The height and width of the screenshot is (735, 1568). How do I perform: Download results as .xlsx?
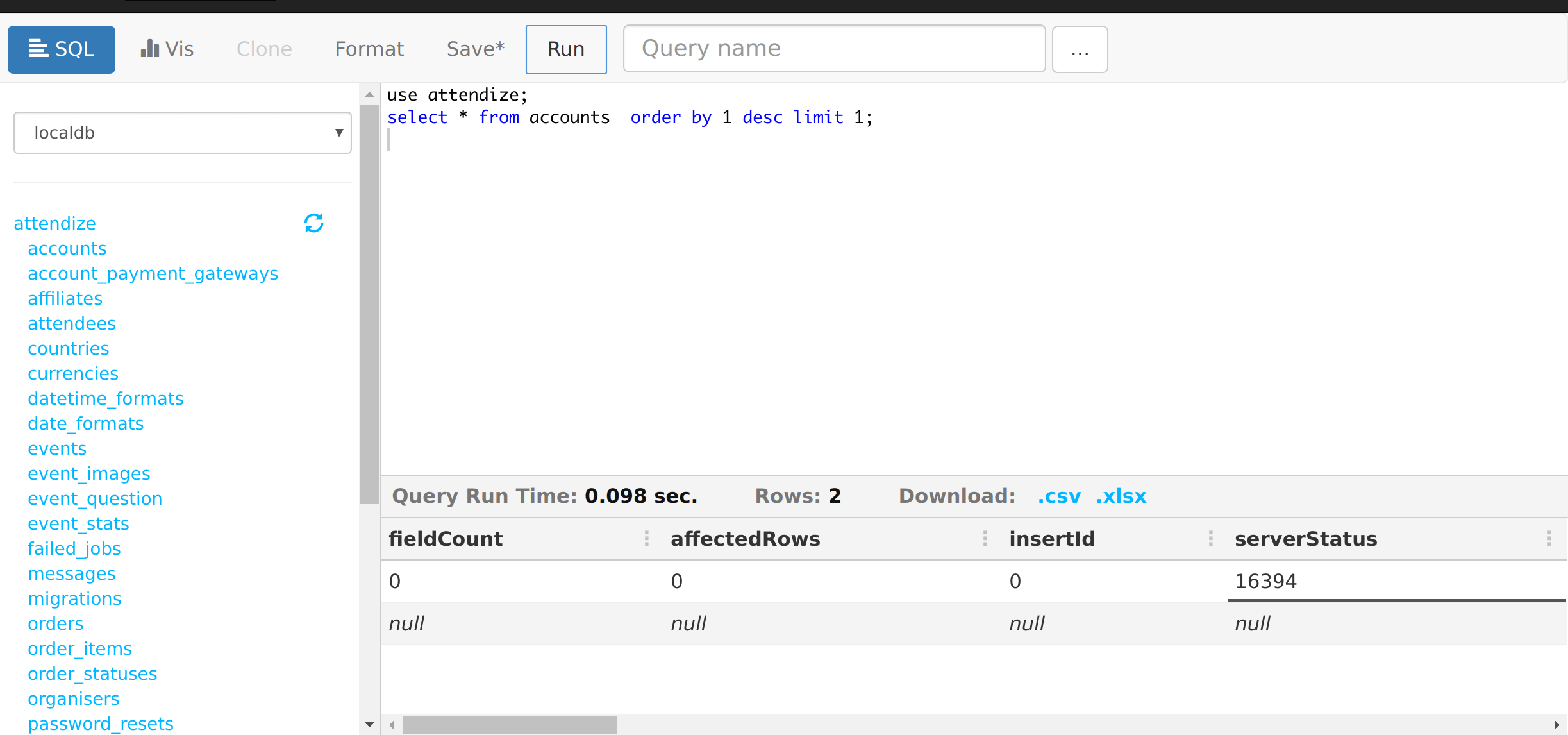(x=1121, y=496)
